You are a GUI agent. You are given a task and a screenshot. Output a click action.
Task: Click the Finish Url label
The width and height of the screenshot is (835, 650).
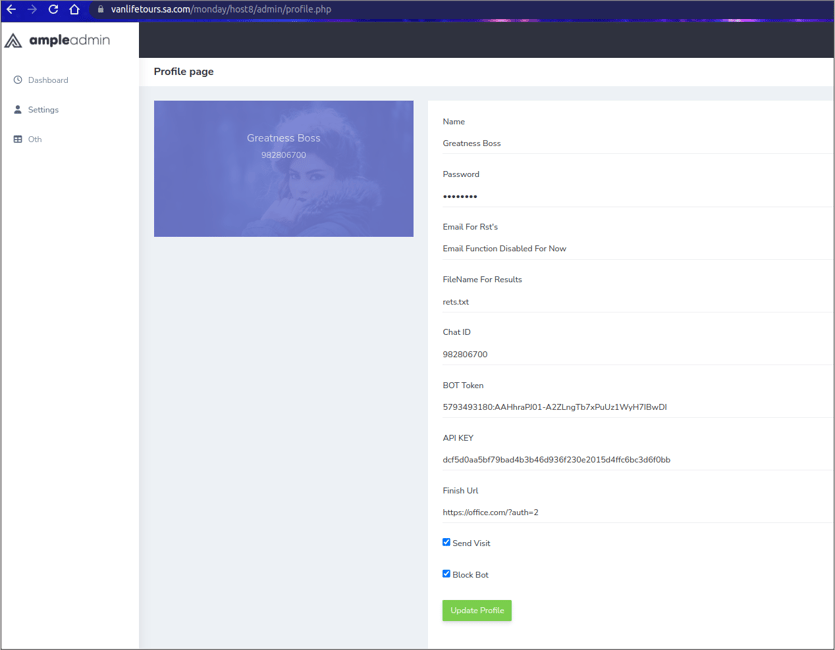tap(460, 490)
